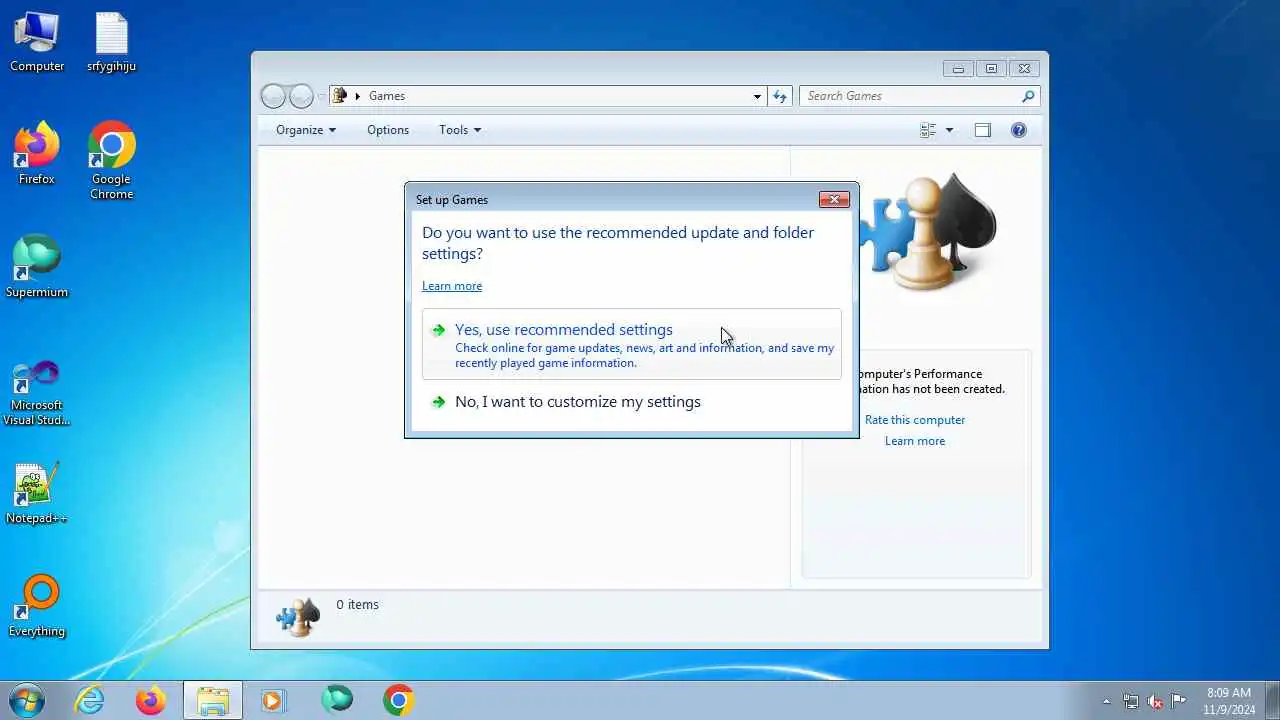The height and width of the screenshot is (720, 1280).
Task: Open the Windows Start menu
Action: 27,700
